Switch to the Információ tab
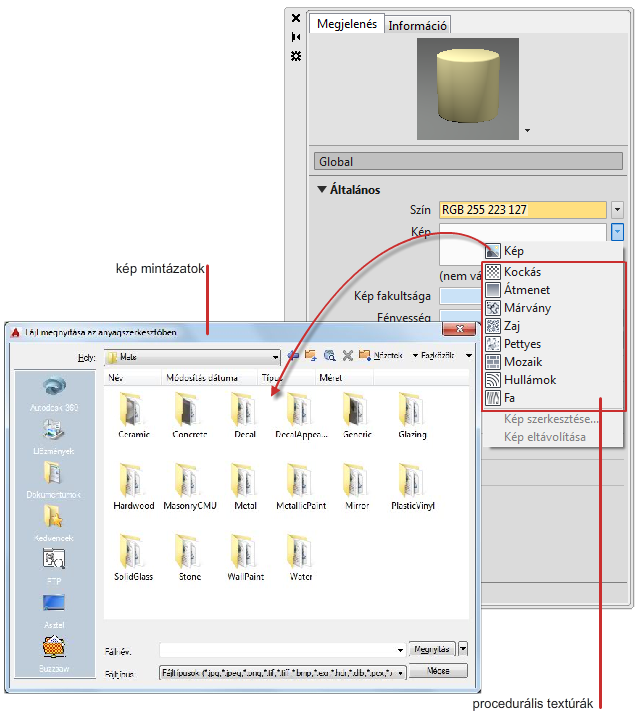This screenshot has width=641, height=718. pos(417,26)
